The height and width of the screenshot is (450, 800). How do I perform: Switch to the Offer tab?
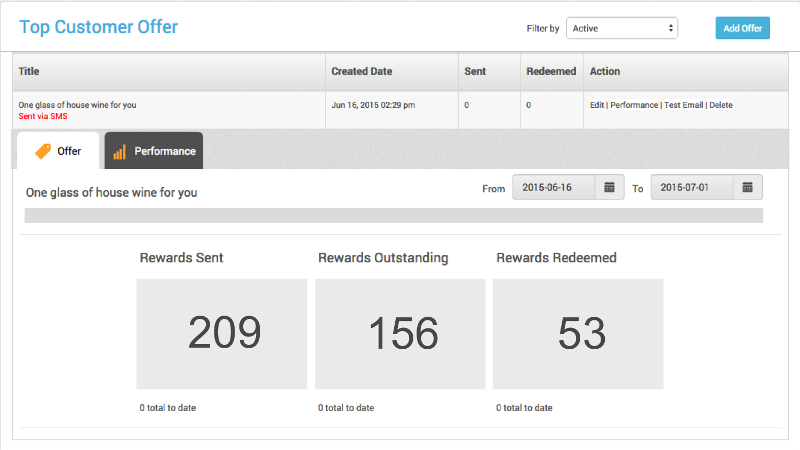[58, 151]
